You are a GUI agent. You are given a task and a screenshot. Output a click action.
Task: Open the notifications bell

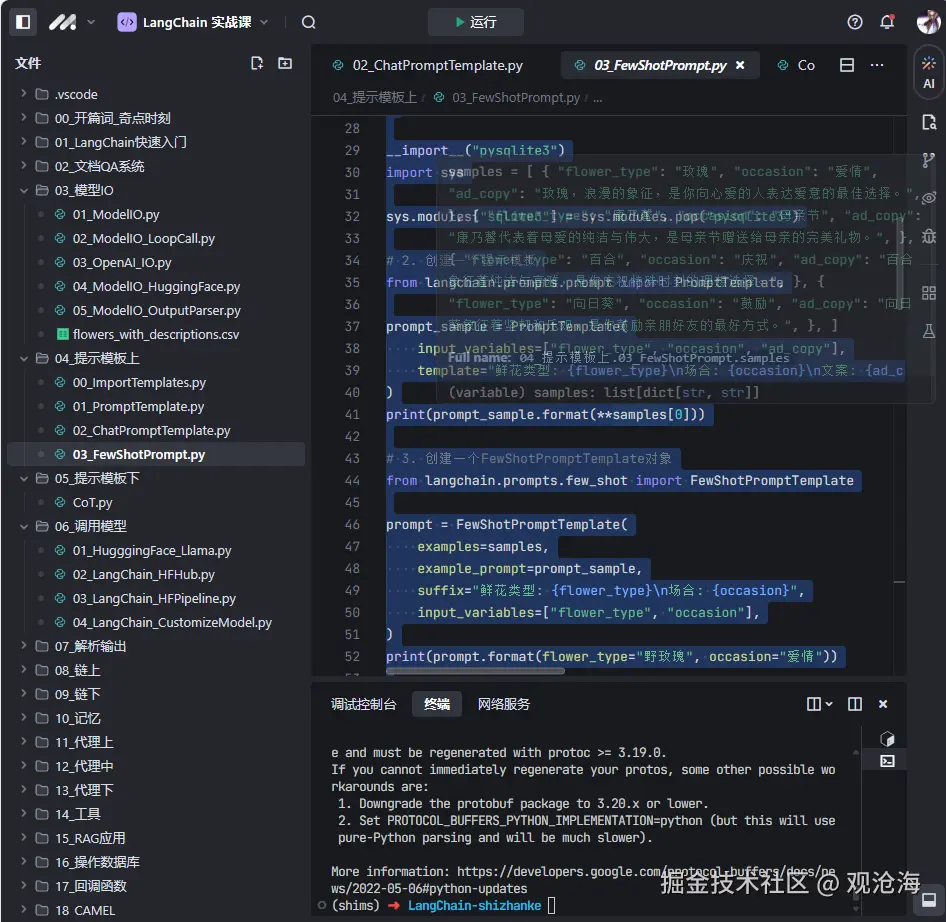[886, 22]
